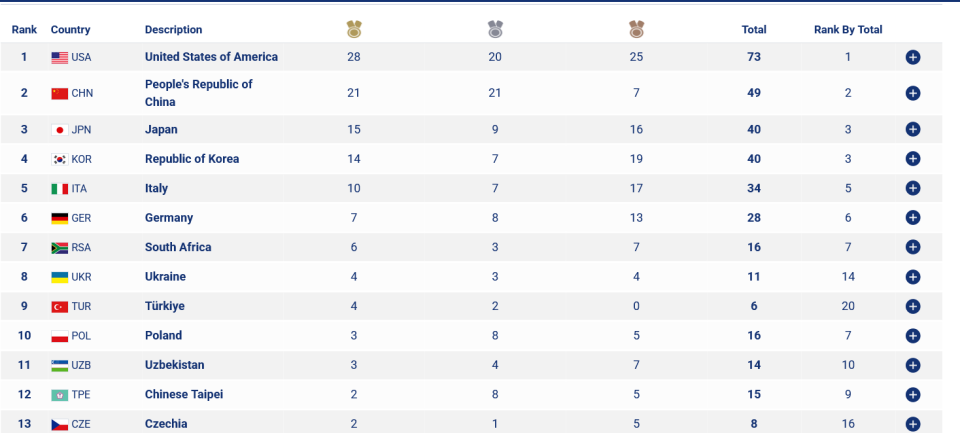Sort by Rank By Total header

(848, 29)
